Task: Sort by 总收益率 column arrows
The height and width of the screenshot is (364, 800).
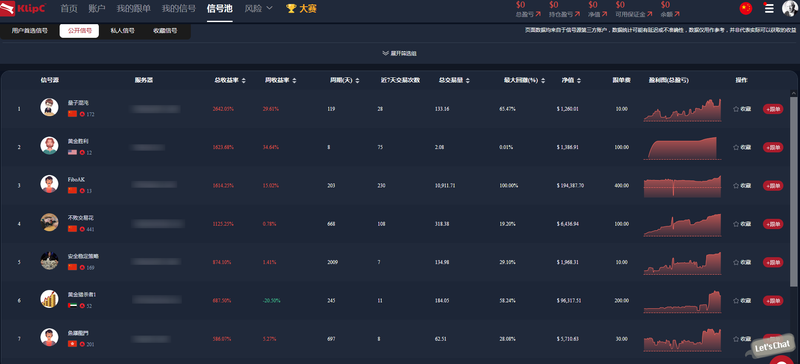Action: point(243,81)
